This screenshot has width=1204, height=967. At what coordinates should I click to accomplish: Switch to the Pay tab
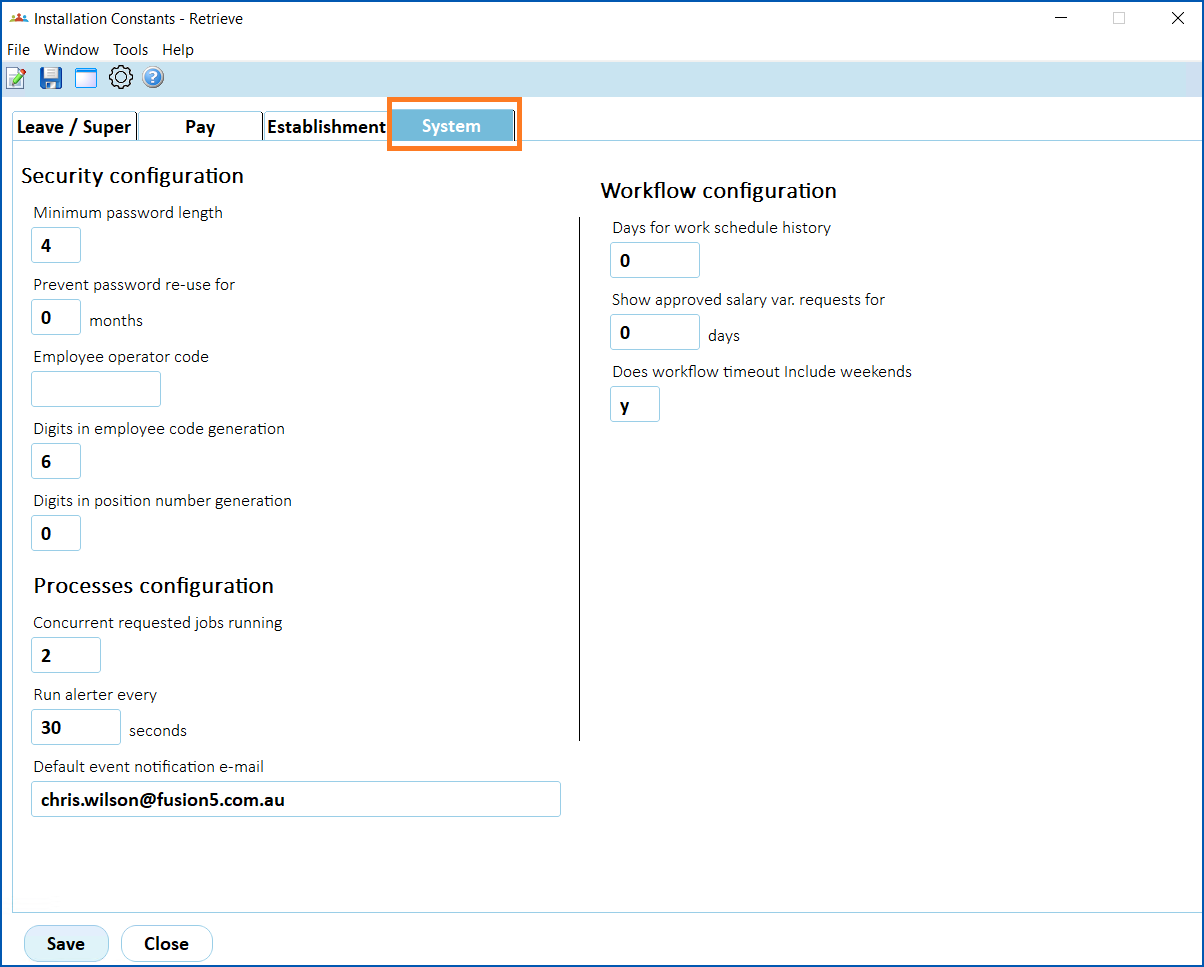pos(200,127)
